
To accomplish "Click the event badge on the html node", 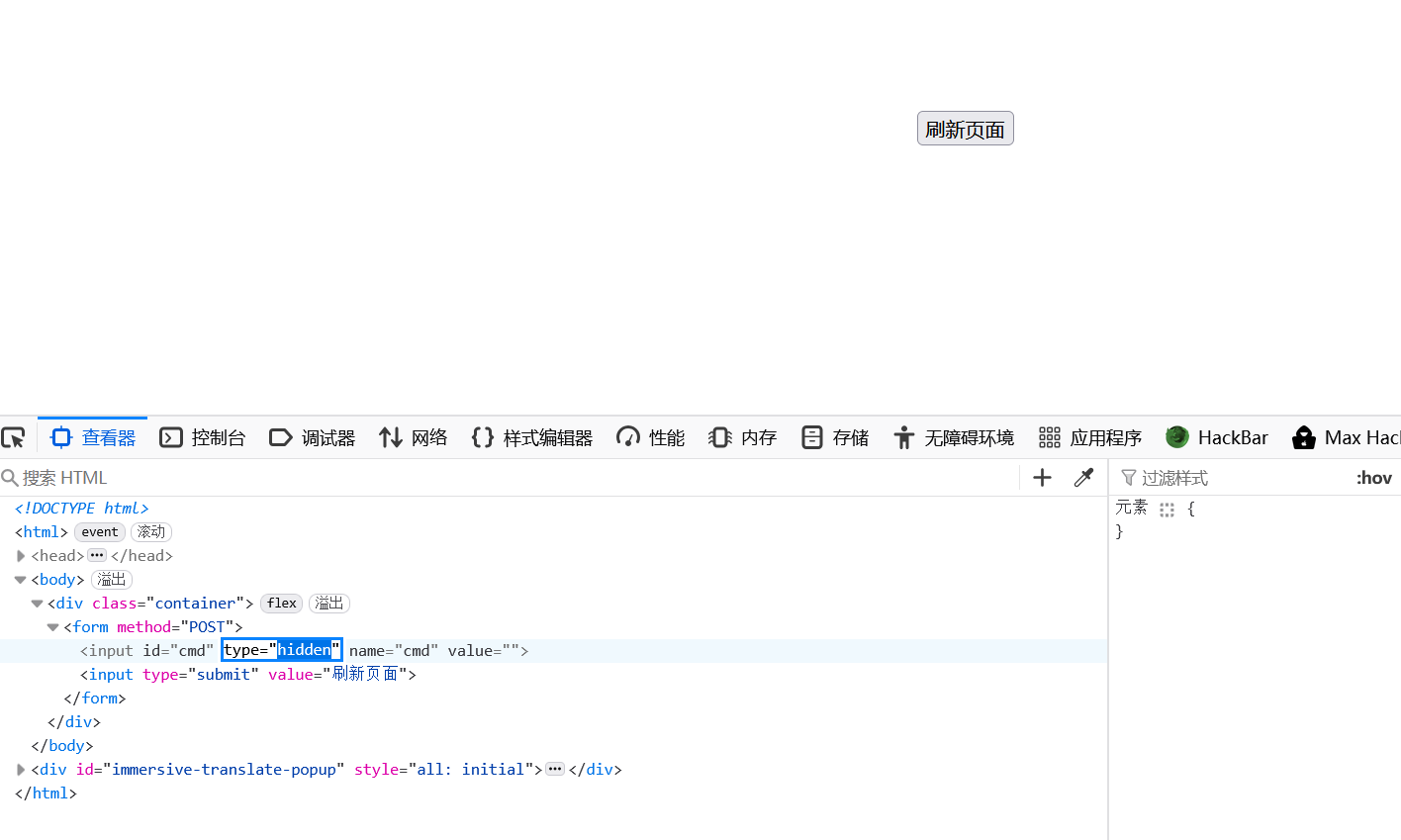I will coord(100,531).
